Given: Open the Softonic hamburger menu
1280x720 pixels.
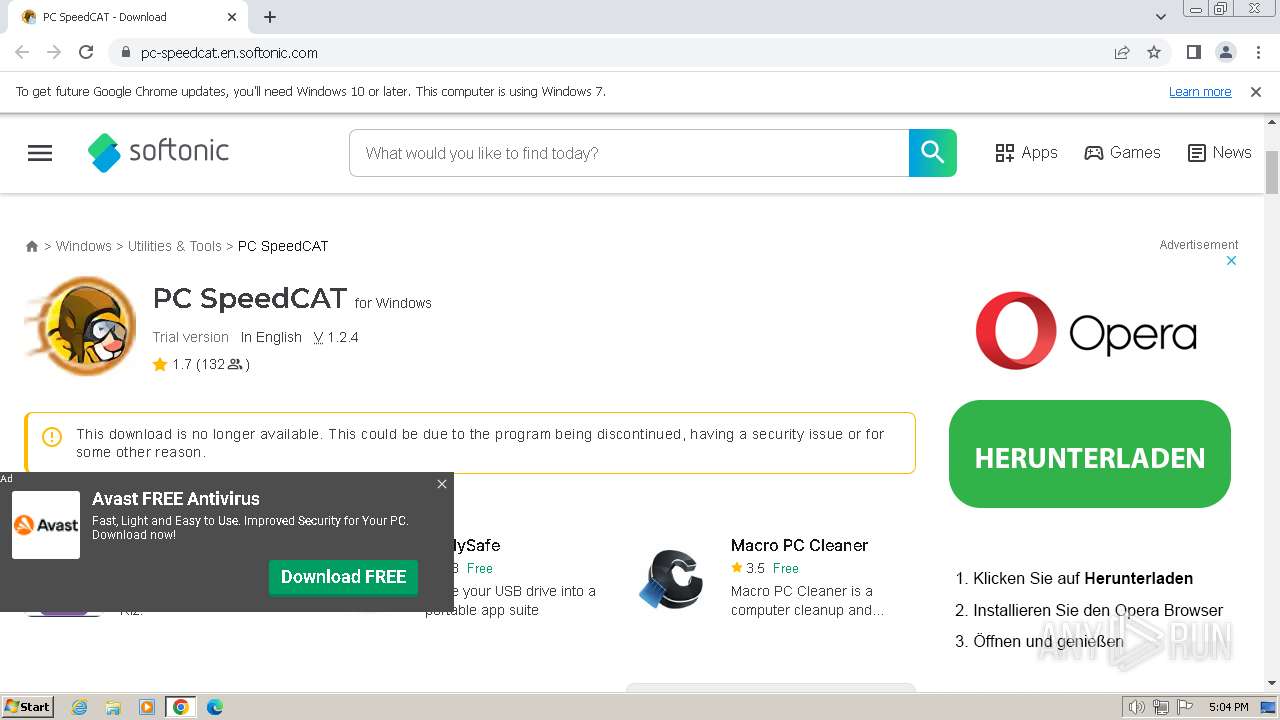Looking at the screenshot, I should 40,153.
